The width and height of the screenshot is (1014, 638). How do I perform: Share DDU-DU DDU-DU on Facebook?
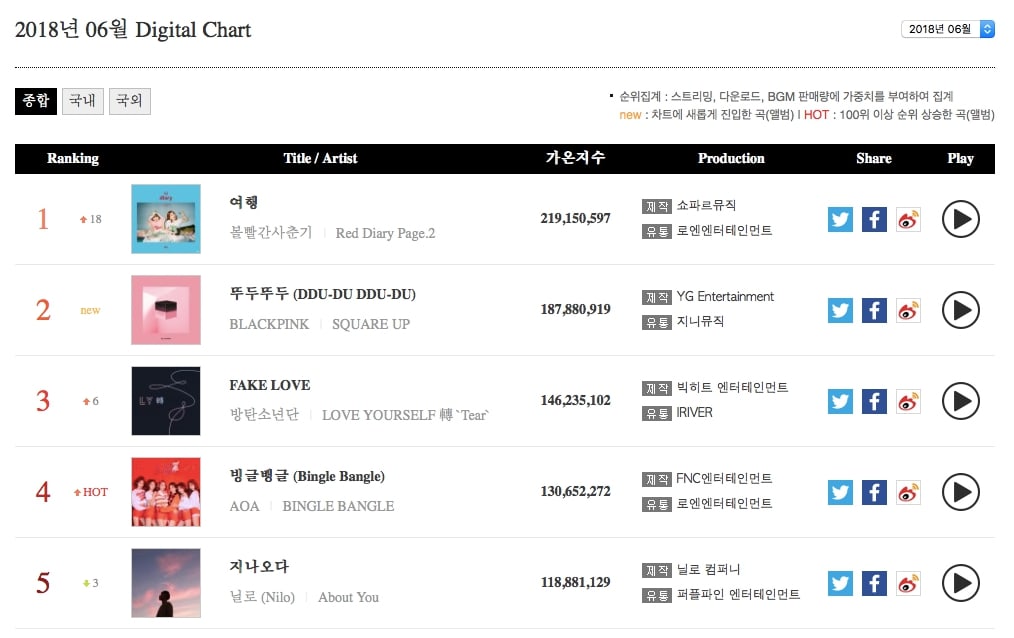click(874, 310)
